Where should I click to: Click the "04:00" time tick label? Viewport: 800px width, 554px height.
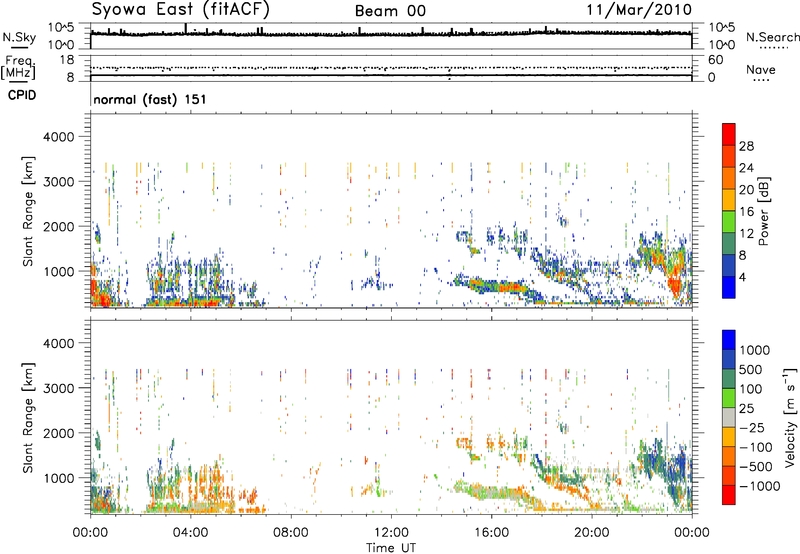[x=190, y=533]
